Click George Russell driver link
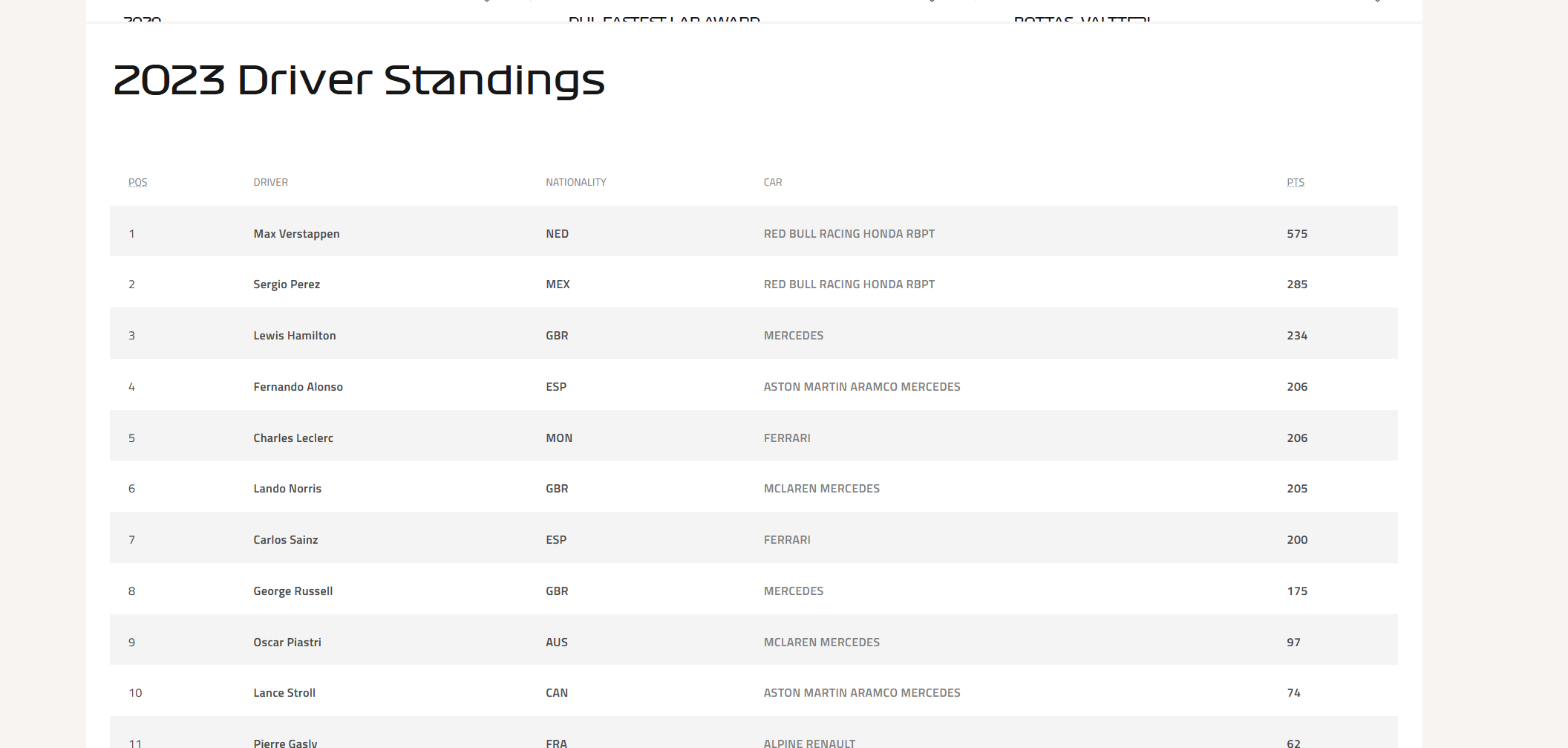 pos(293,591)
